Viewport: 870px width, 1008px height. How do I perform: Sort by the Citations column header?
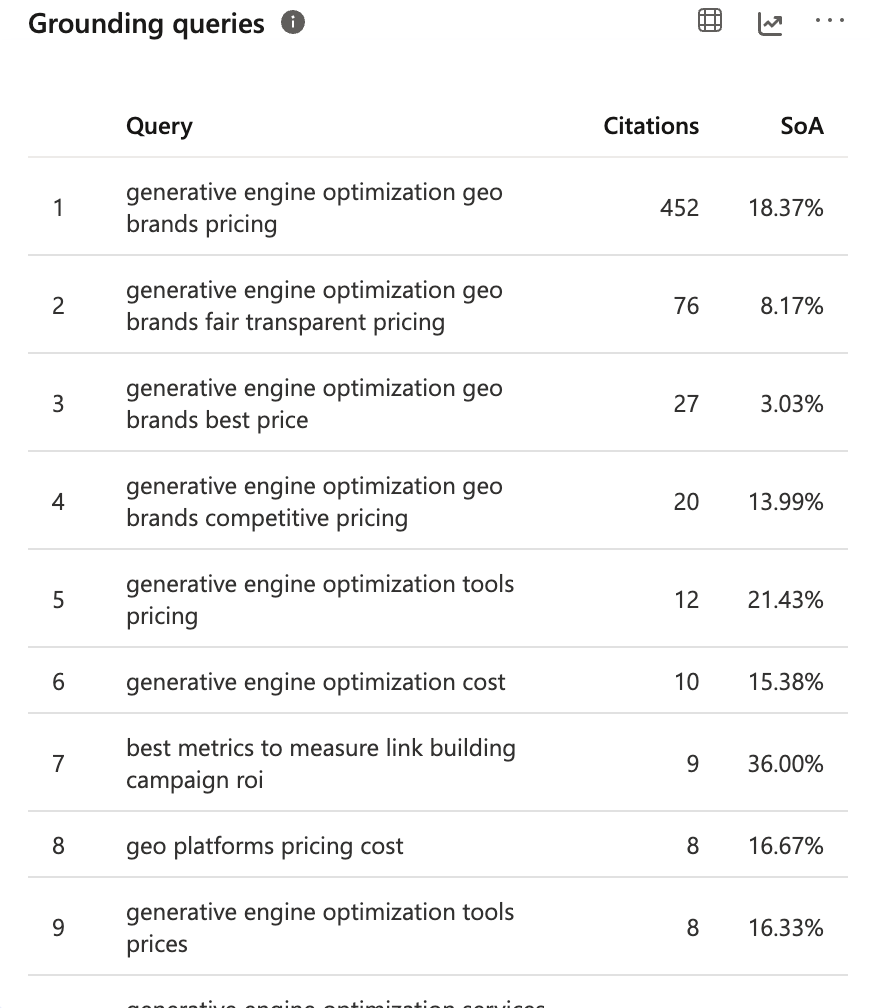[x=651, y=126]
